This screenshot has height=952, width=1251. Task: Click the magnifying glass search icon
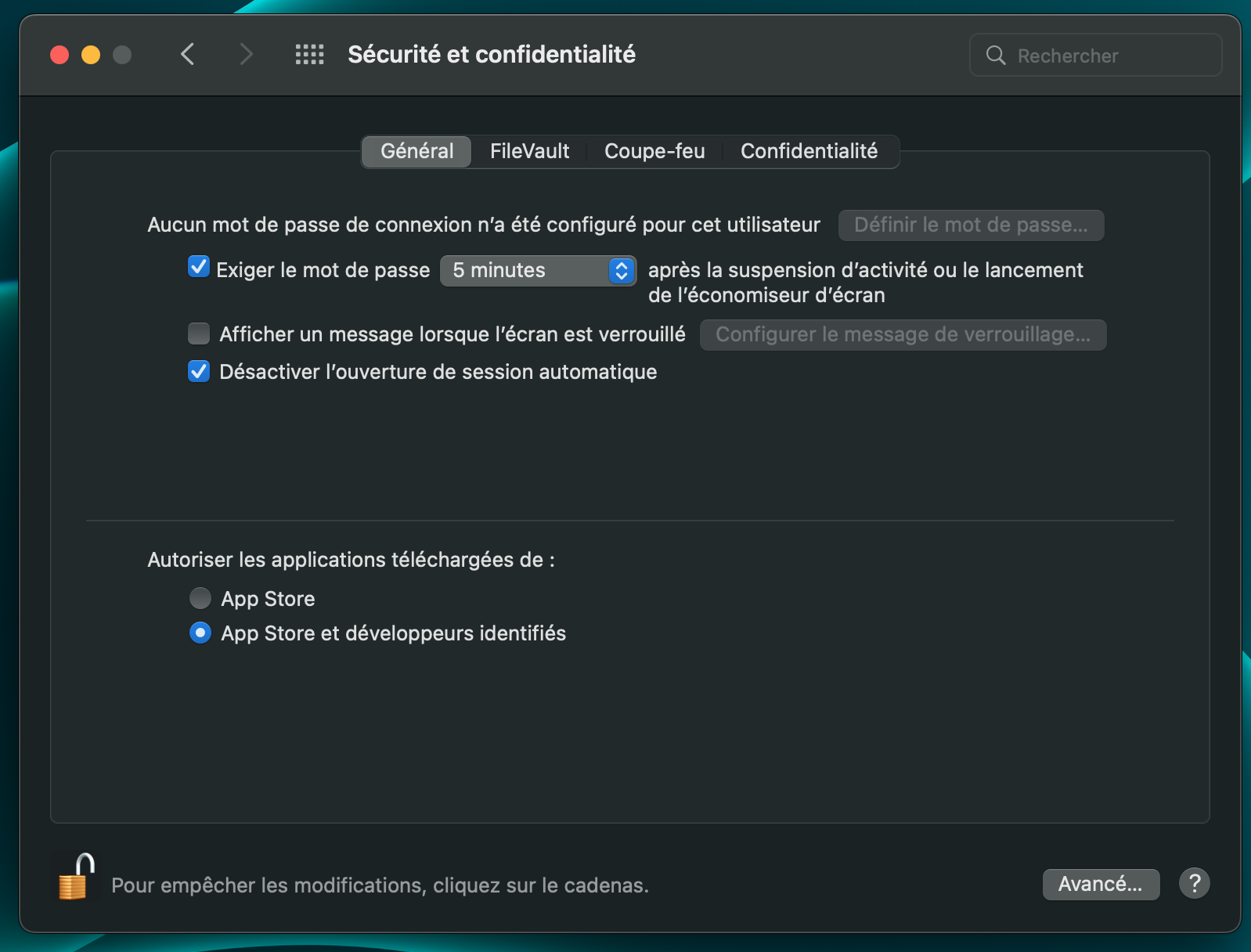995,56
